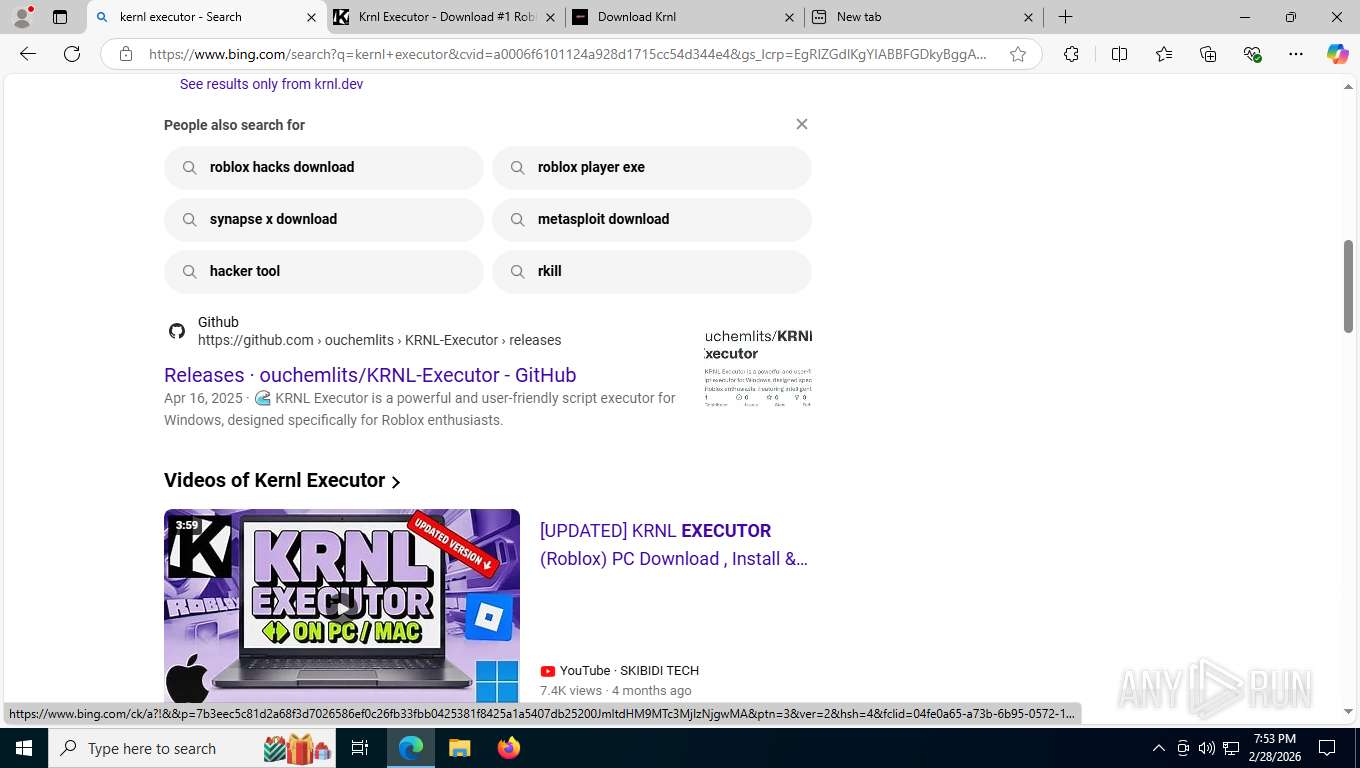Viewport: 1360px width, 768px height.
Task: Click the YouTube · SKIBIDI TECH source text
Action: (x=629, y=671)
